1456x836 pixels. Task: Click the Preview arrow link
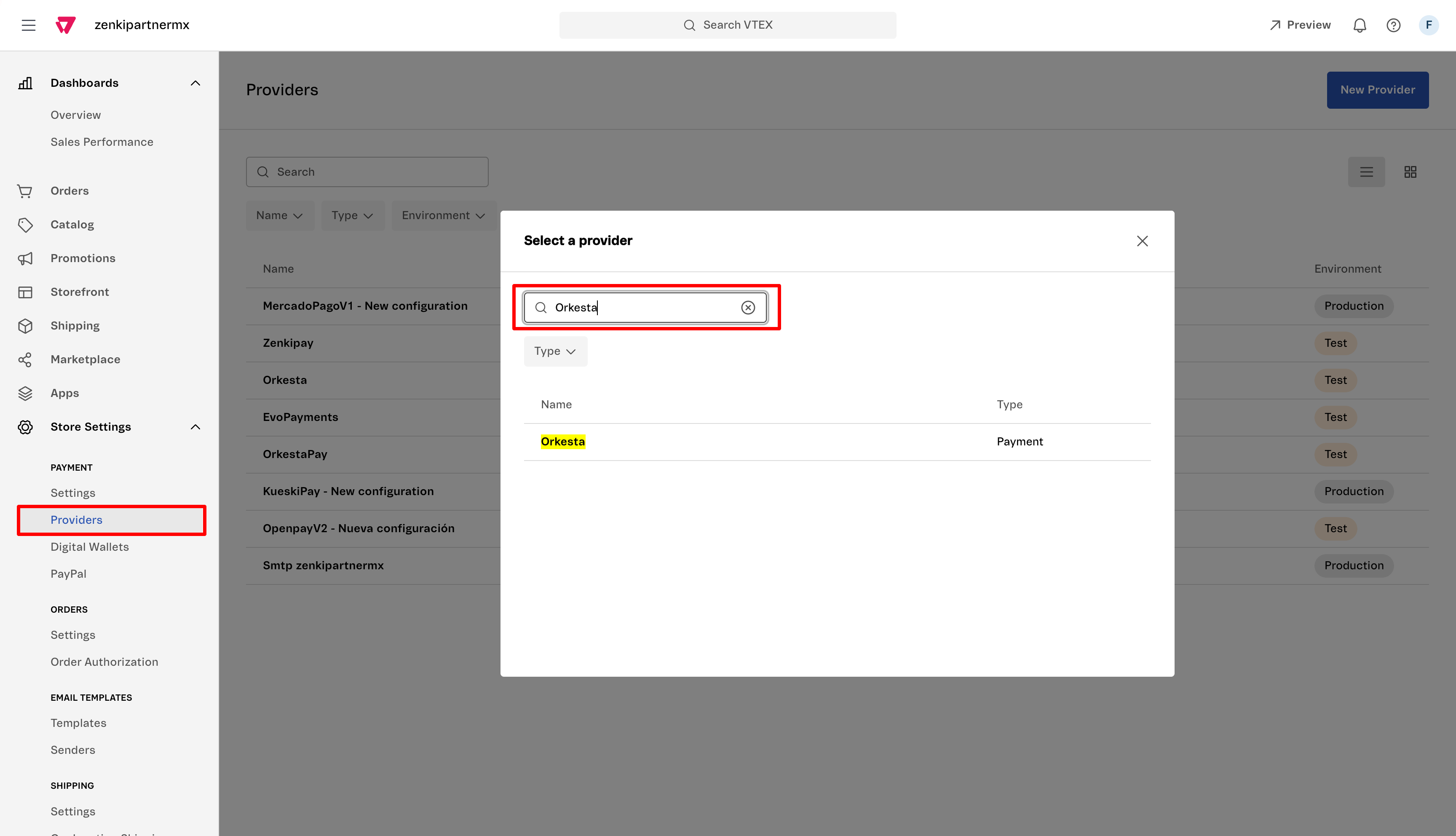coord(1301,25)
